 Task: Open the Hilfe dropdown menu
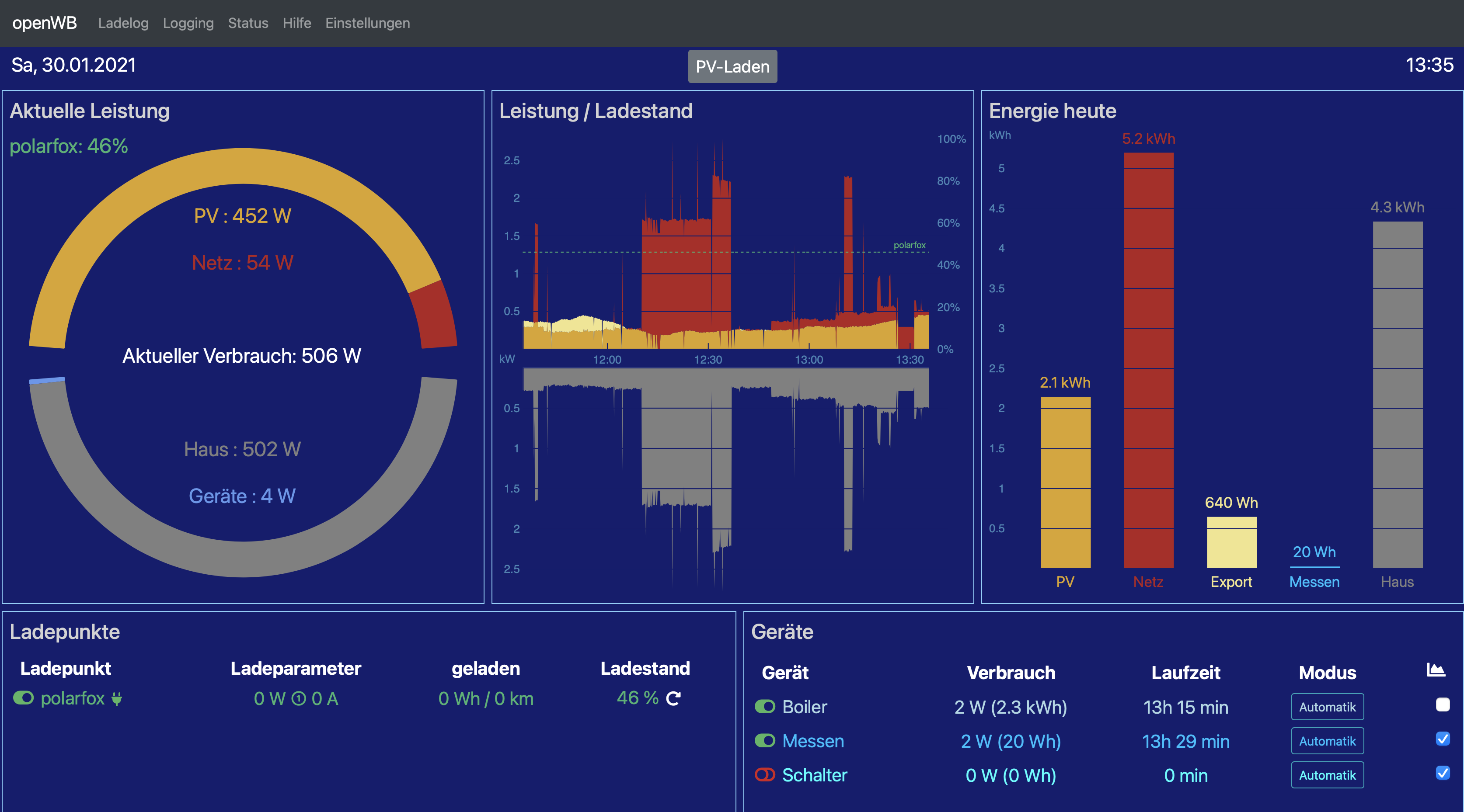tap(296, 23)
